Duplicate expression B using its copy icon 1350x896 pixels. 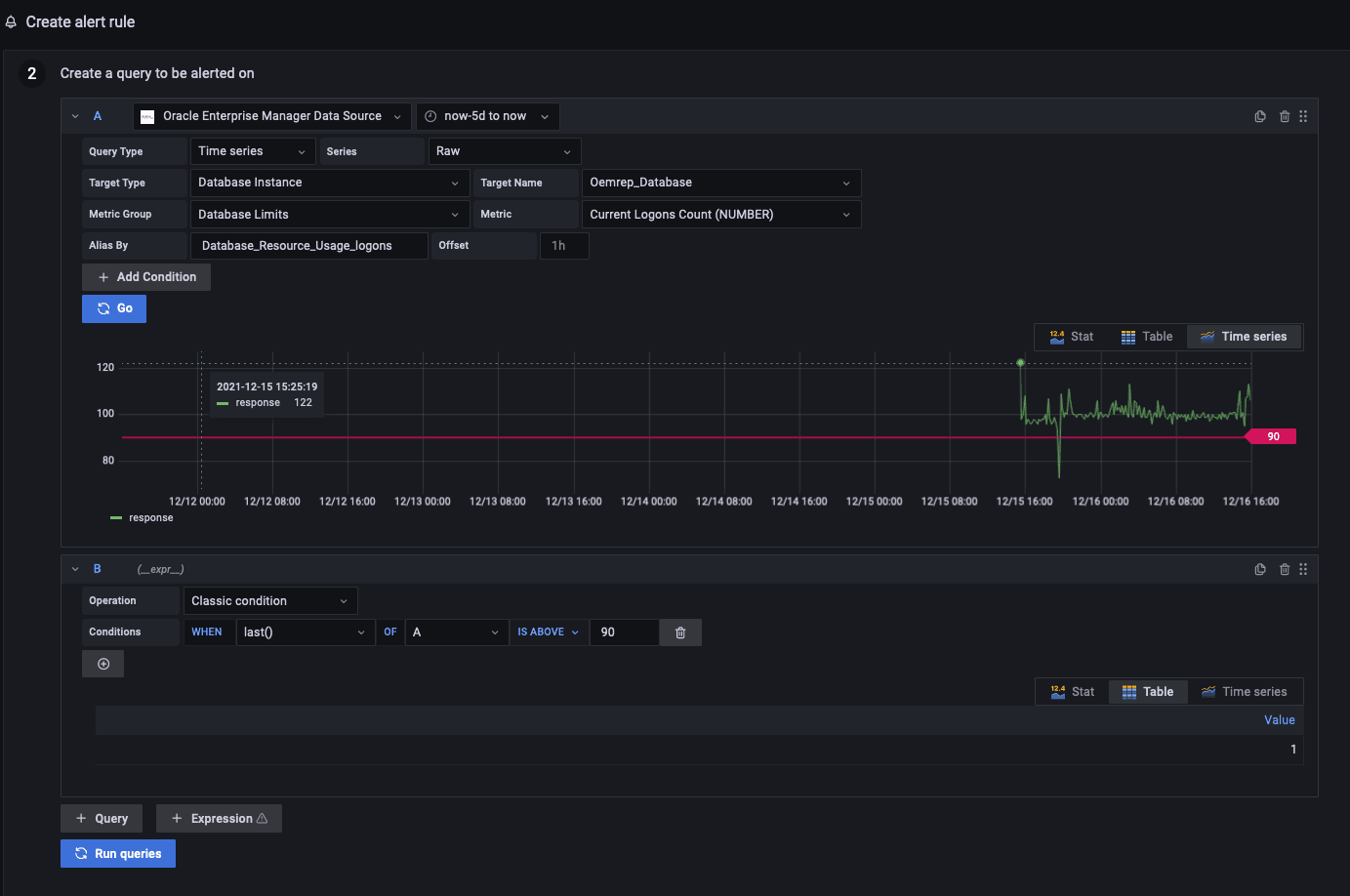(x=1260, y=569)
